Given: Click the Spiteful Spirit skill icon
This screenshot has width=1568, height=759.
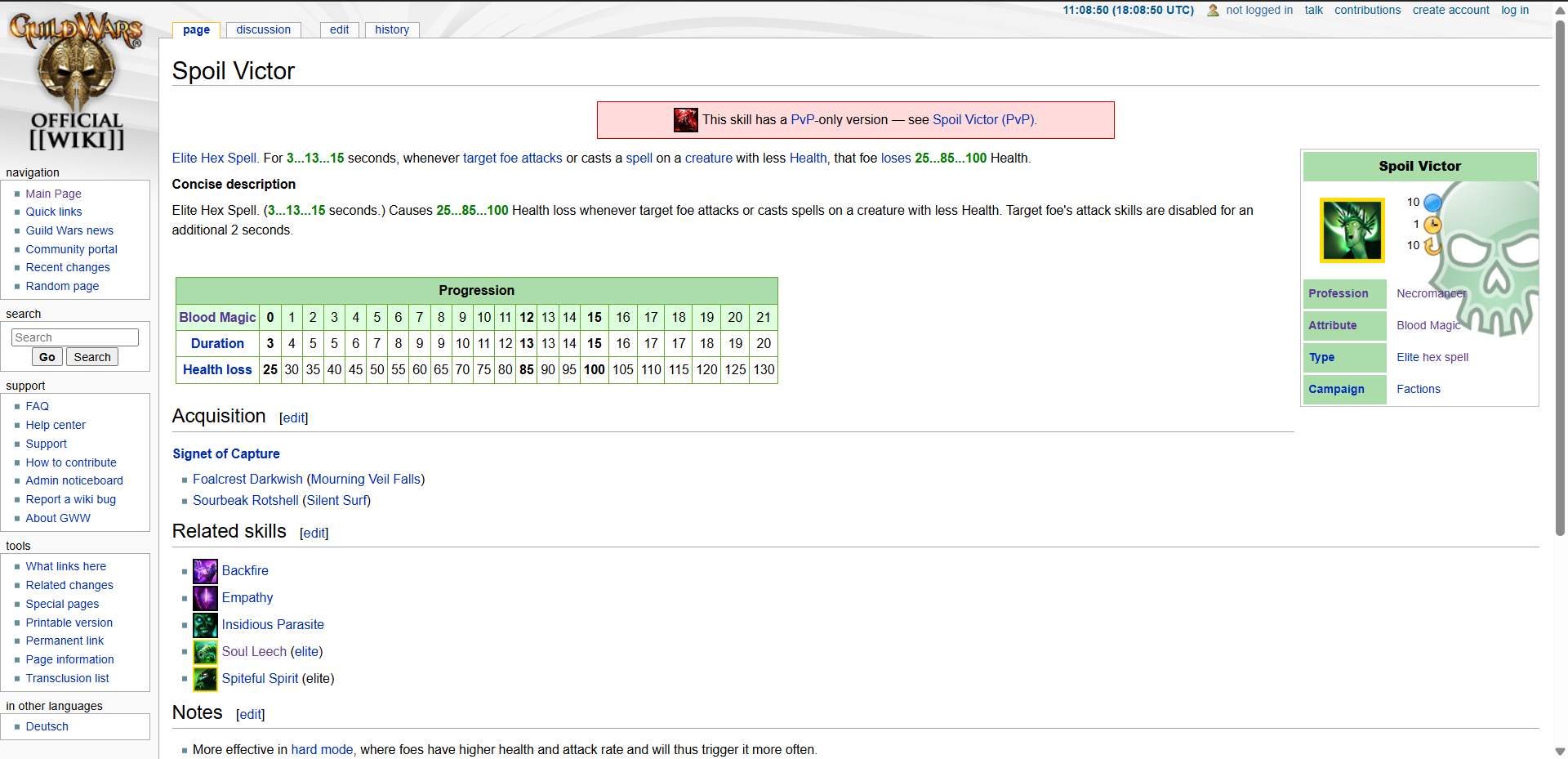Looking at the screenshot, I should 205,679.
